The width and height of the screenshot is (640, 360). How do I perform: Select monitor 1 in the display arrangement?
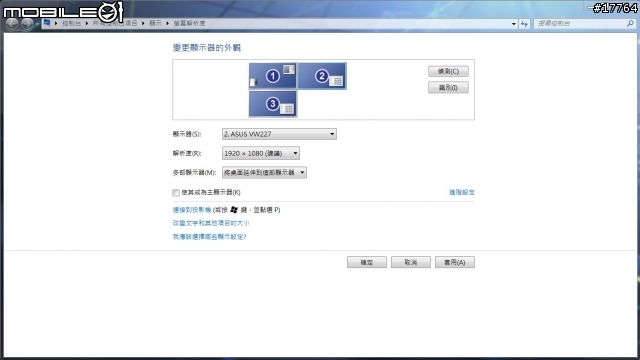[273, 76]
